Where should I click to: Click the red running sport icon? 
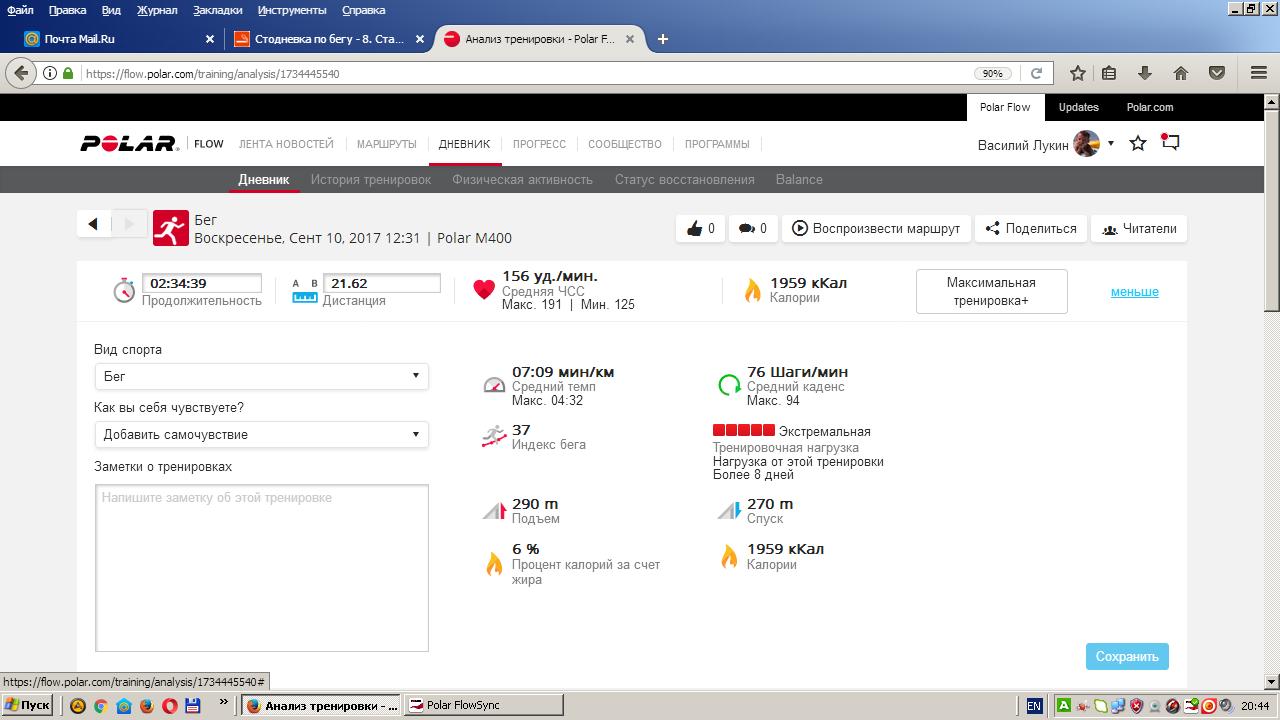(170, 228)
